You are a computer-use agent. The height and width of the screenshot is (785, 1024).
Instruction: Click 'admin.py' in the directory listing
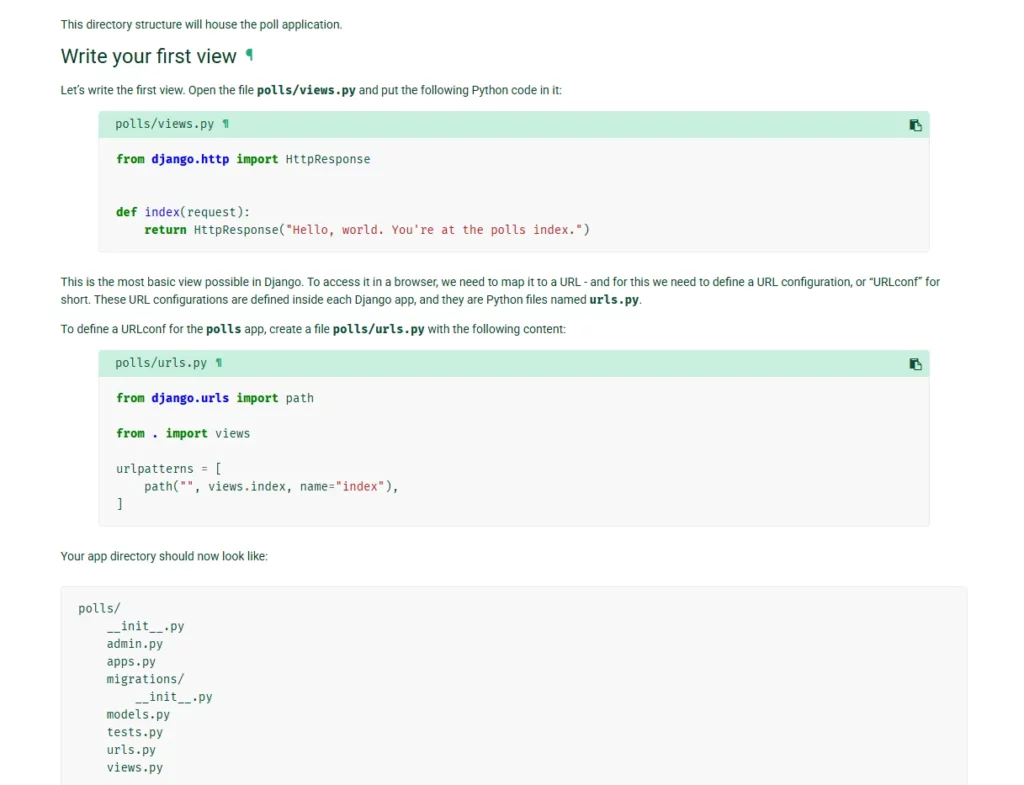tap(134, 644)
